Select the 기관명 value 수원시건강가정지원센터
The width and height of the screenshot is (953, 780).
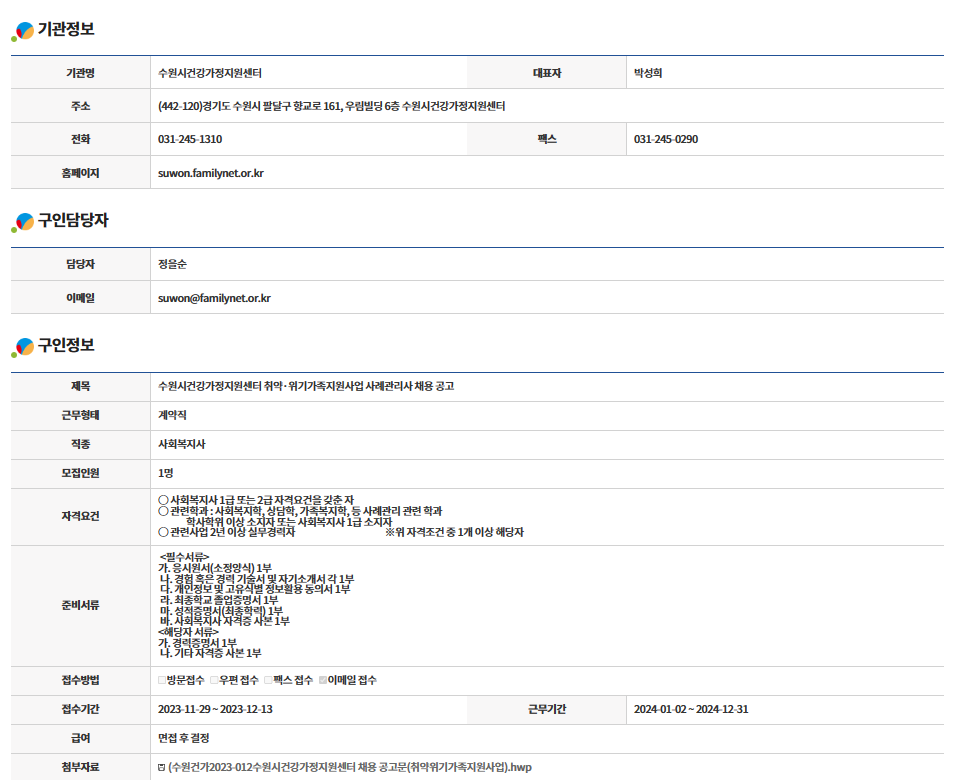(x=210, y=73)
